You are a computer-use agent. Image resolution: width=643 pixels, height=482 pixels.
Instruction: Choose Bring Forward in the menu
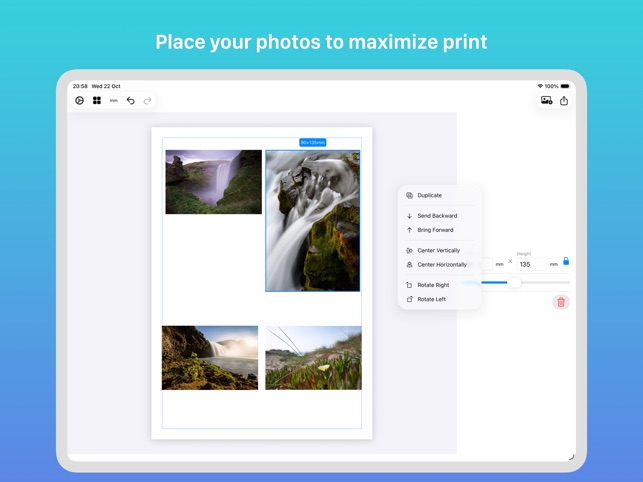(x=435, y=230)
